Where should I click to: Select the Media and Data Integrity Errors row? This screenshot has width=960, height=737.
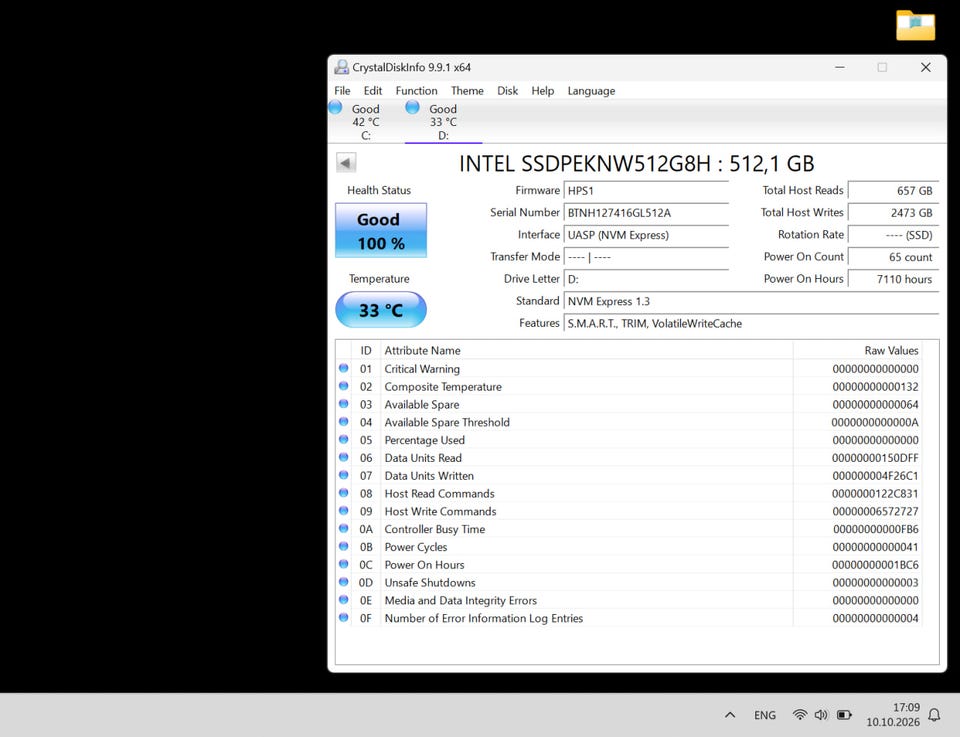tap(629, 600)
